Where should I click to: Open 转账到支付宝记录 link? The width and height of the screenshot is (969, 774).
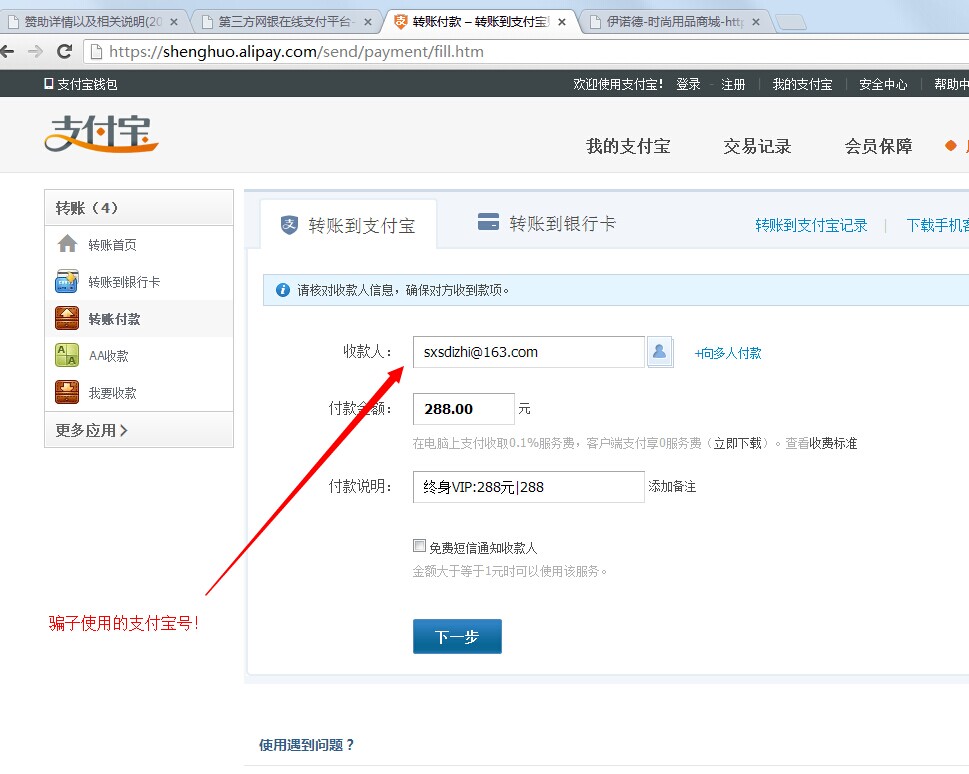[x=811, y=225]
